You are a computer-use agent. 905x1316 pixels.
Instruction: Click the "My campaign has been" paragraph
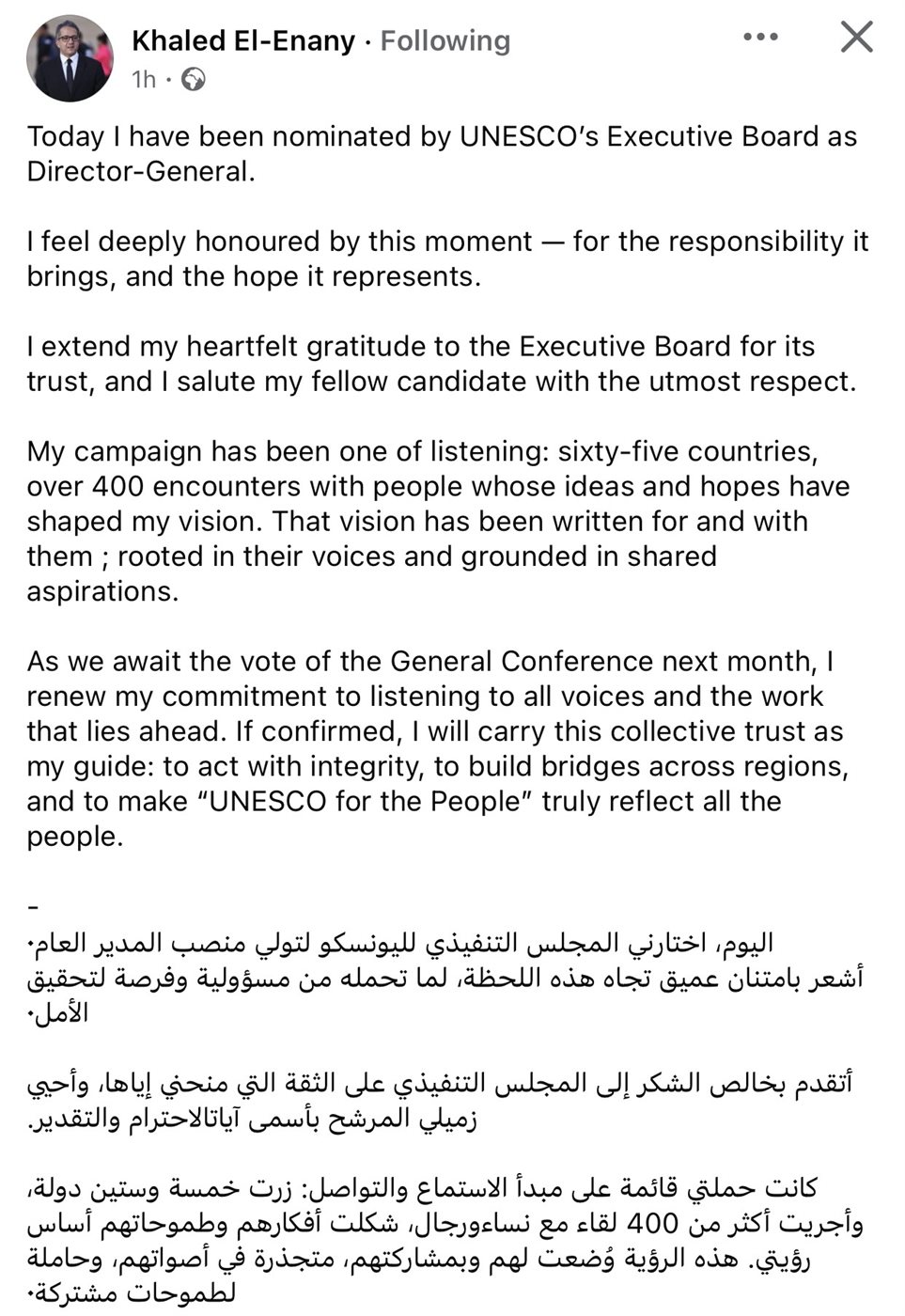pyautogui.click(x=438, y=521)
